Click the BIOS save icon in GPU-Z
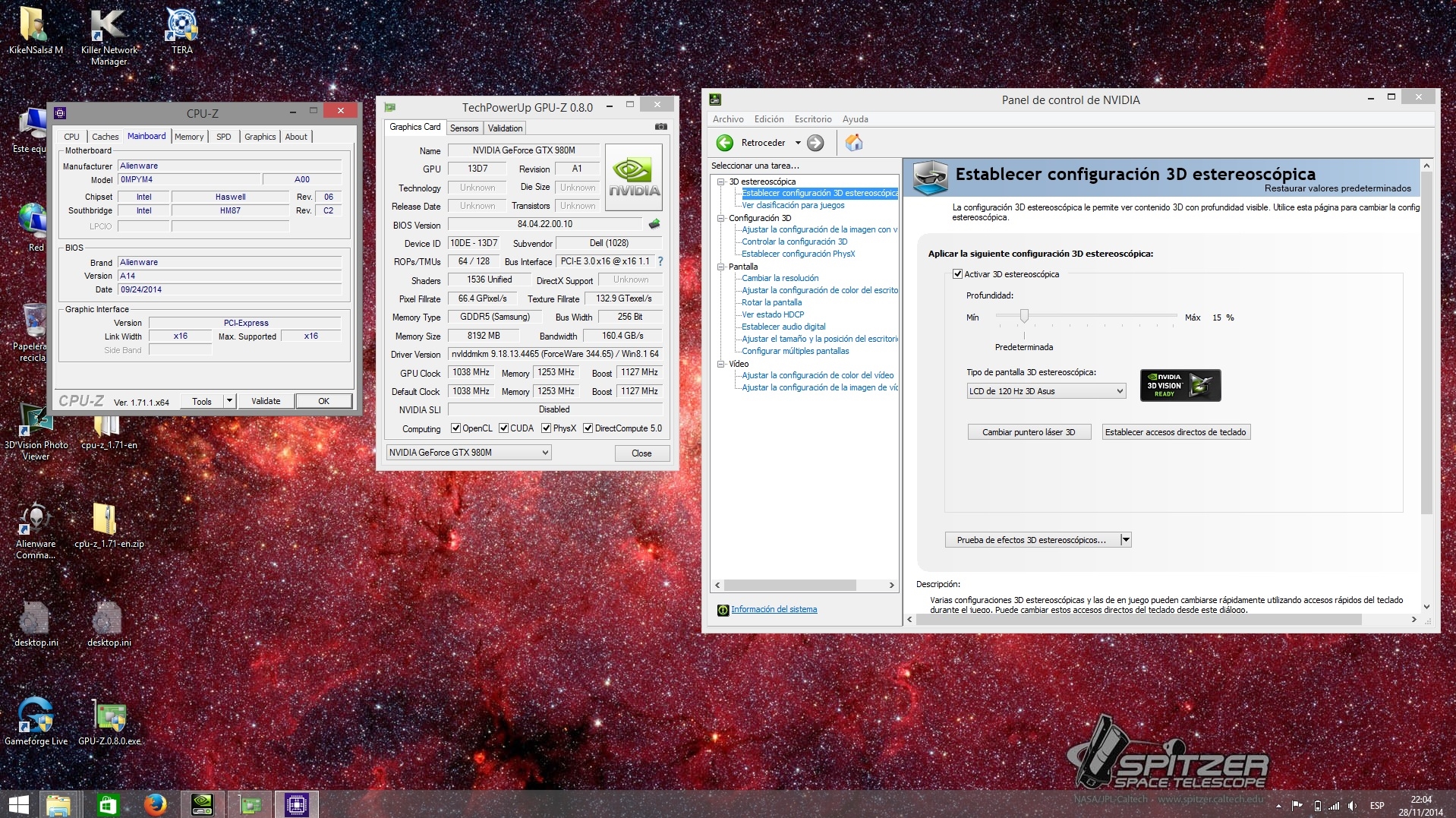Viewport: 1456px width, 818px height. [x=654, y=224]
